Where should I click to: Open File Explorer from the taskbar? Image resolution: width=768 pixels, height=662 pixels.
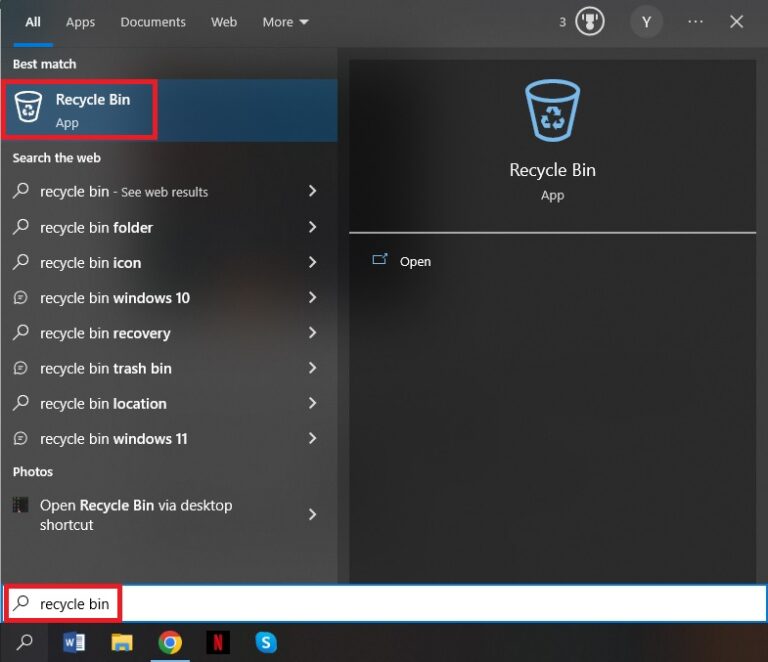click(122, 642)
